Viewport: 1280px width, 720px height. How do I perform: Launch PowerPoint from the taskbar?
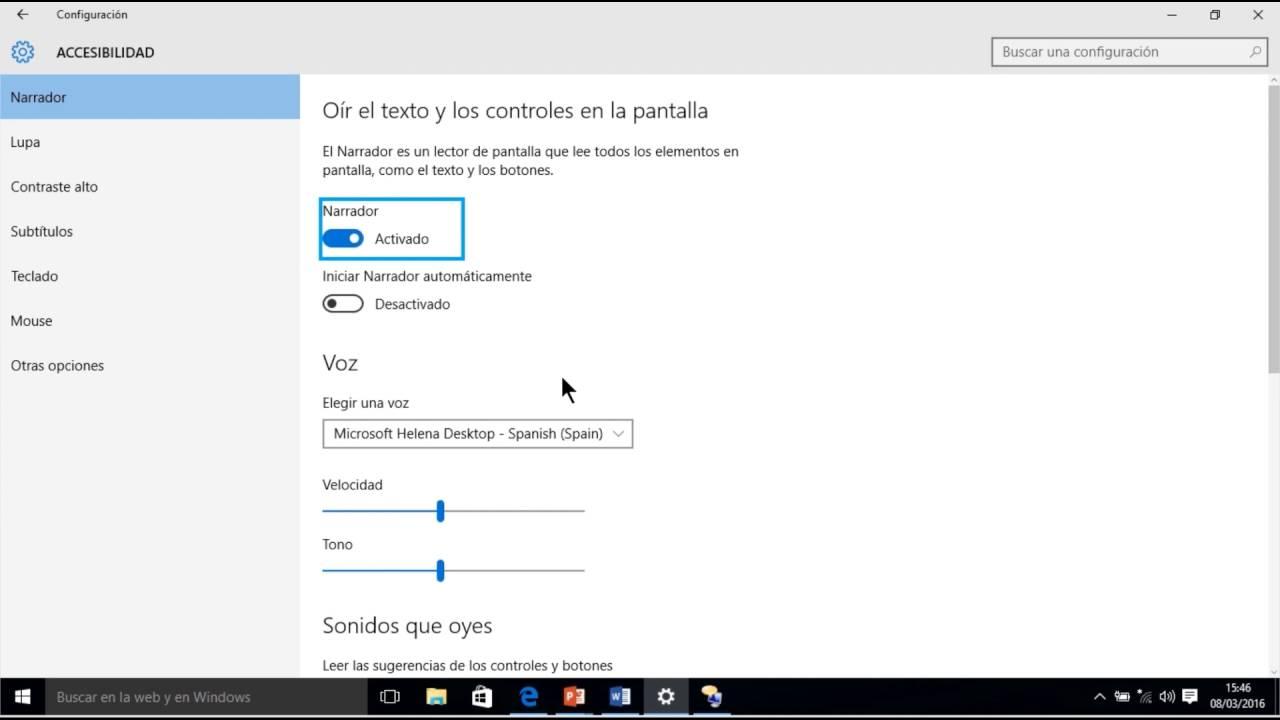574,696
